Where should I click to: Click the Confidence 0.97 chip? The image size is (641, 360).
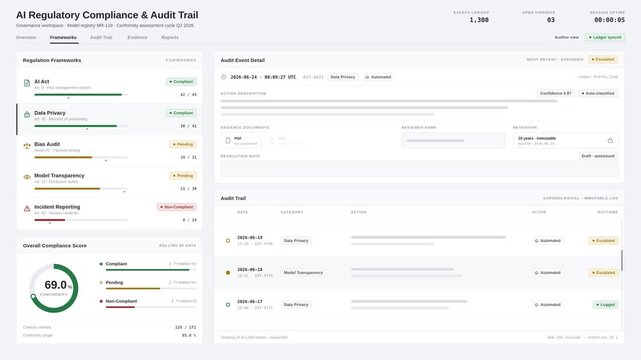coord(556,93)
